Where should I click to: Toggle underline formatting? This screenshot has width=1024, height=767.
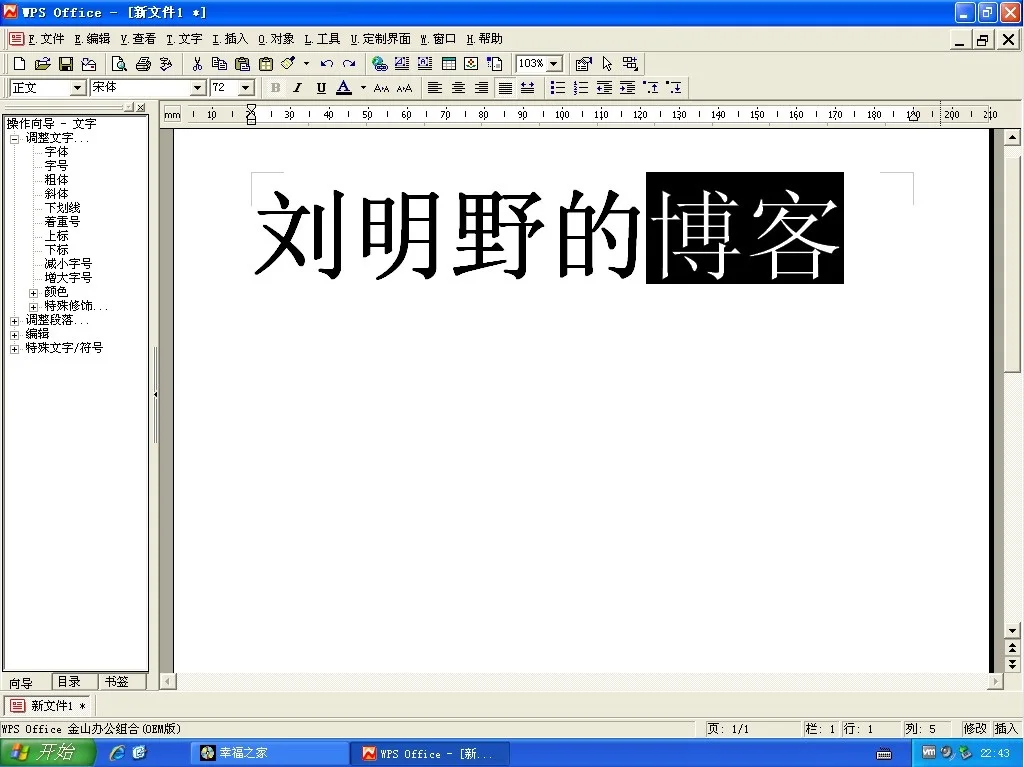coord(321,88)
